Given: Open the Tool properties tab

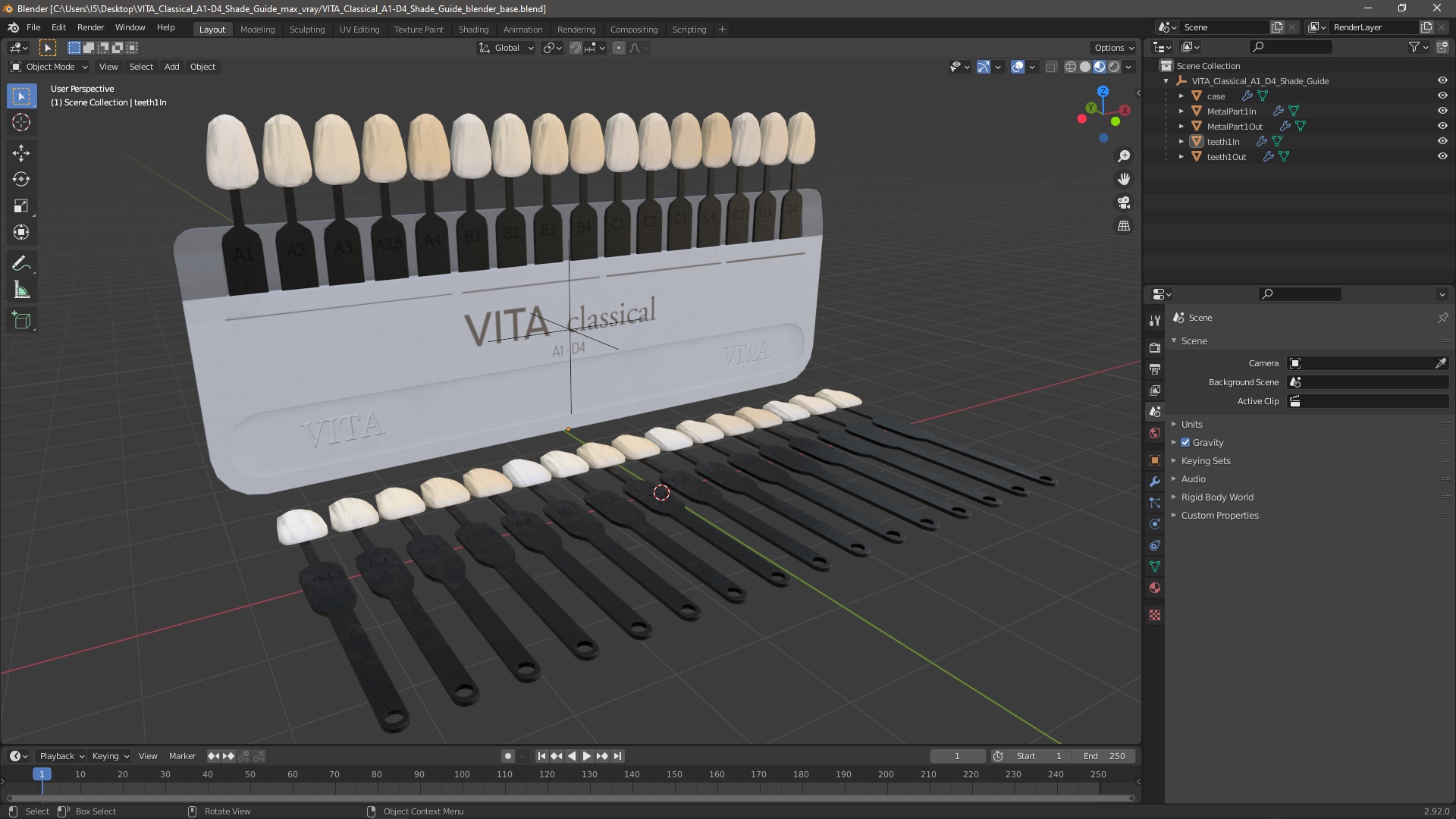Looking at the screenshot, I should 1155,321.
